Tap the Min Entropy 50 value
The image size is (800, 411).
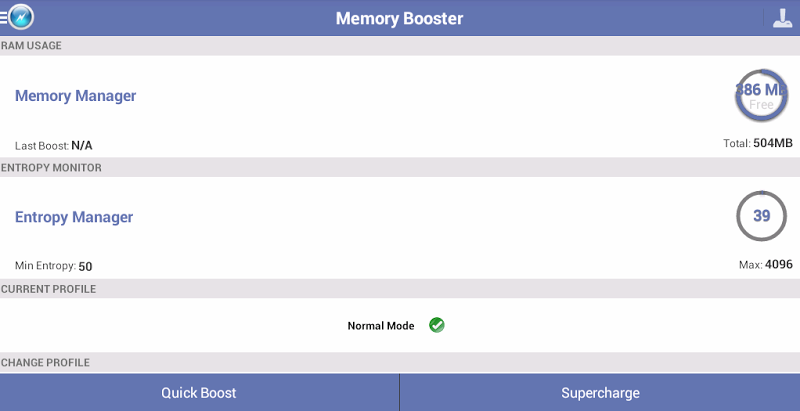56,266
